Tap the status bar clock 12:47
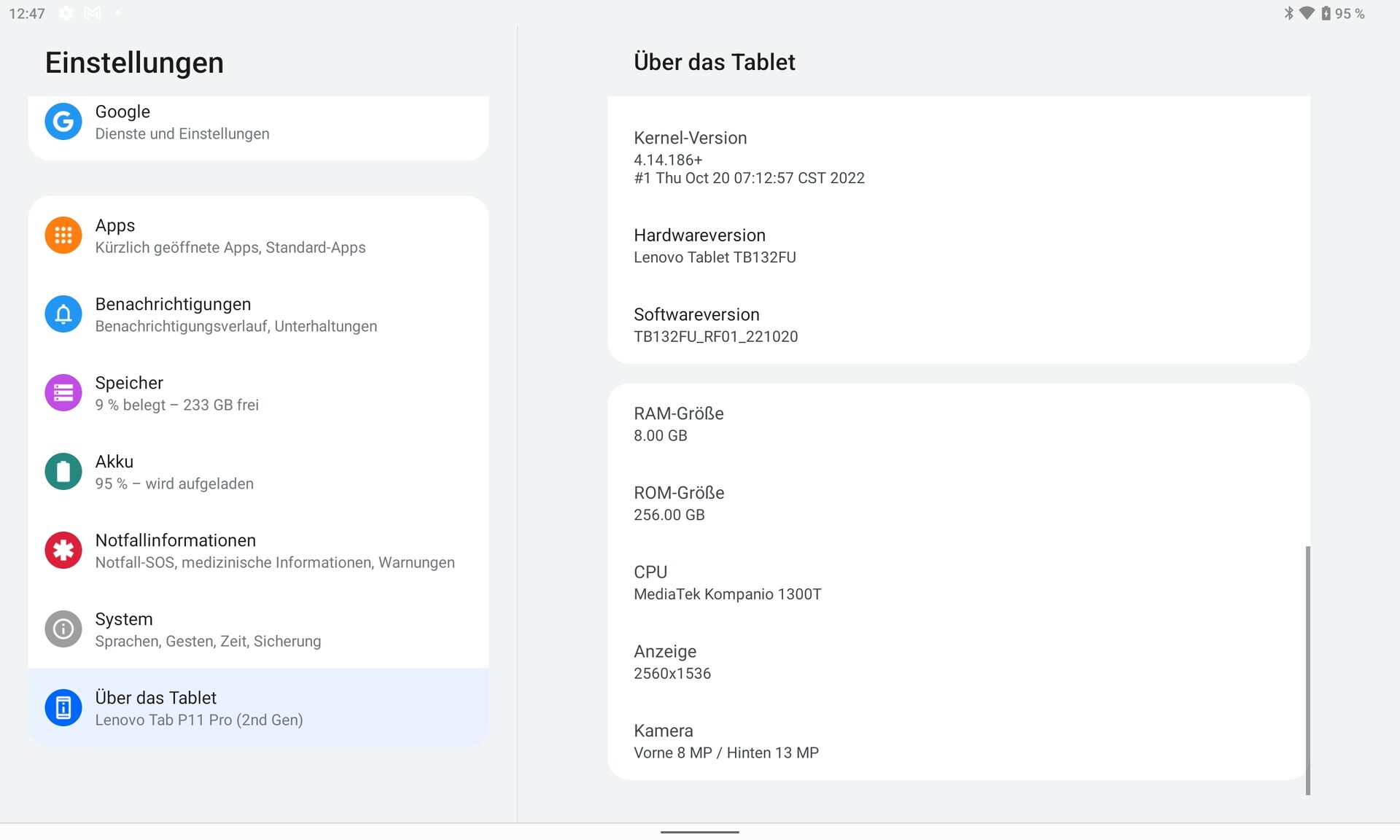This screenshot has width=1400, height=840. click(x=27, y=14)
